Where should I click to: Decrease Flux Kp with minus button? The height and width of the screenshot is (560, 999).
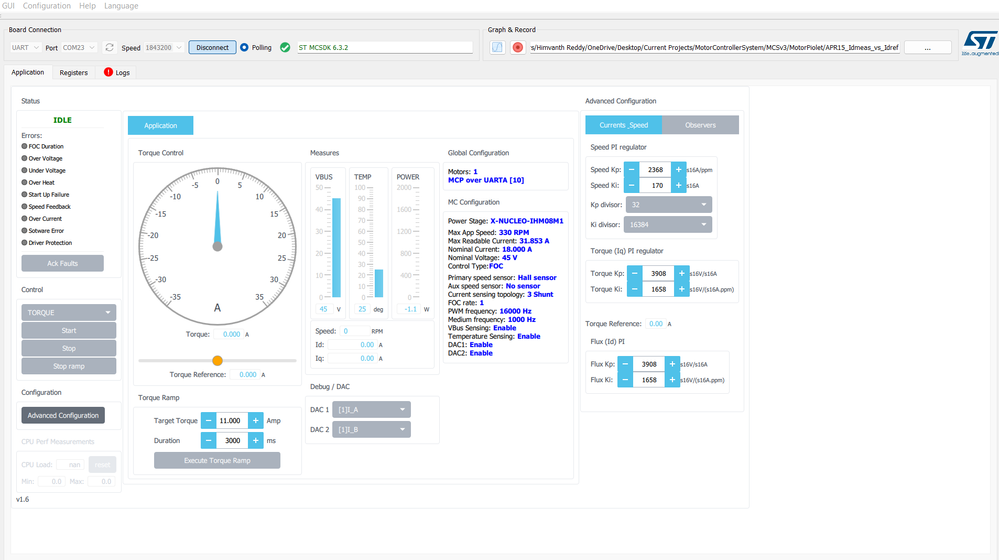point(625,364)
